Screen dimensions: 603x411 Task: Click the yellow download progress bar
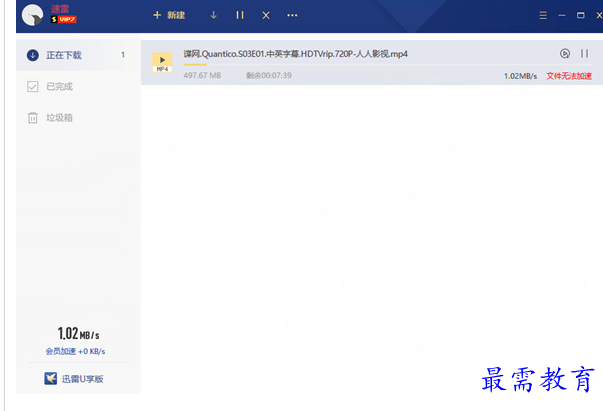pos(195,65)
